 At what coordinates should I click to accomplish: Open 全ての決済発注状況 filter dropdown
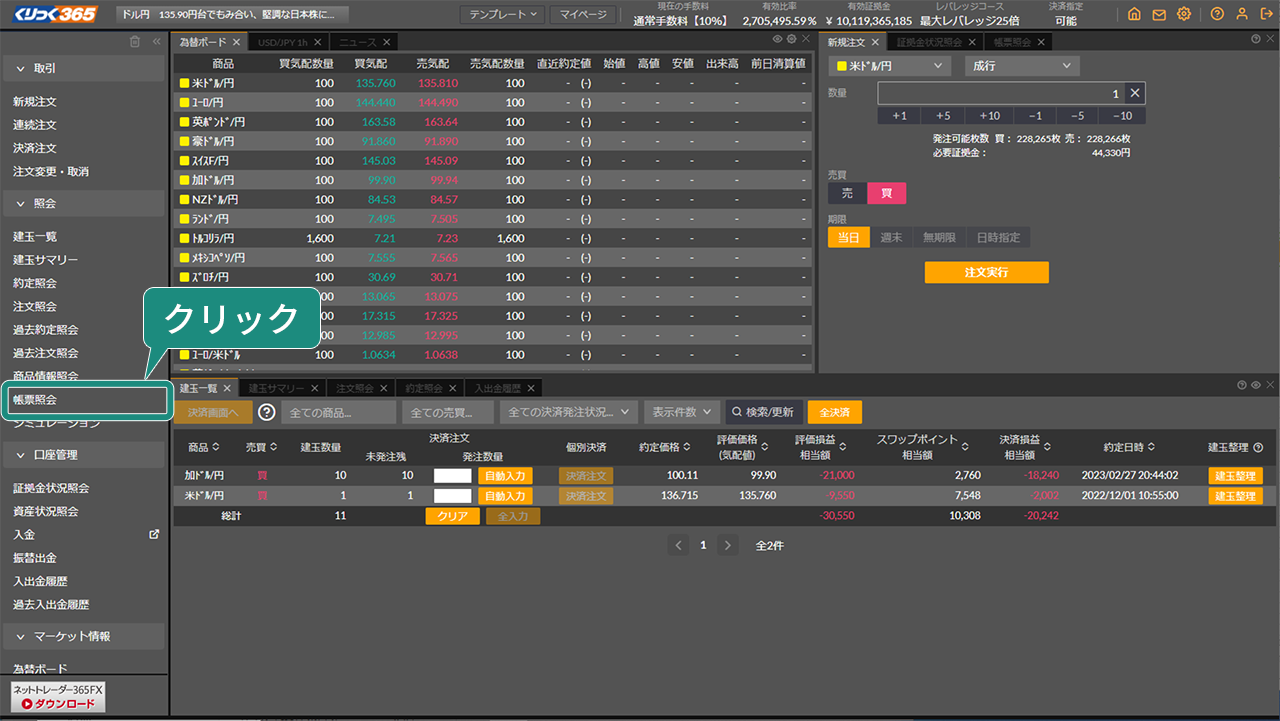click(x=569, y=412)
